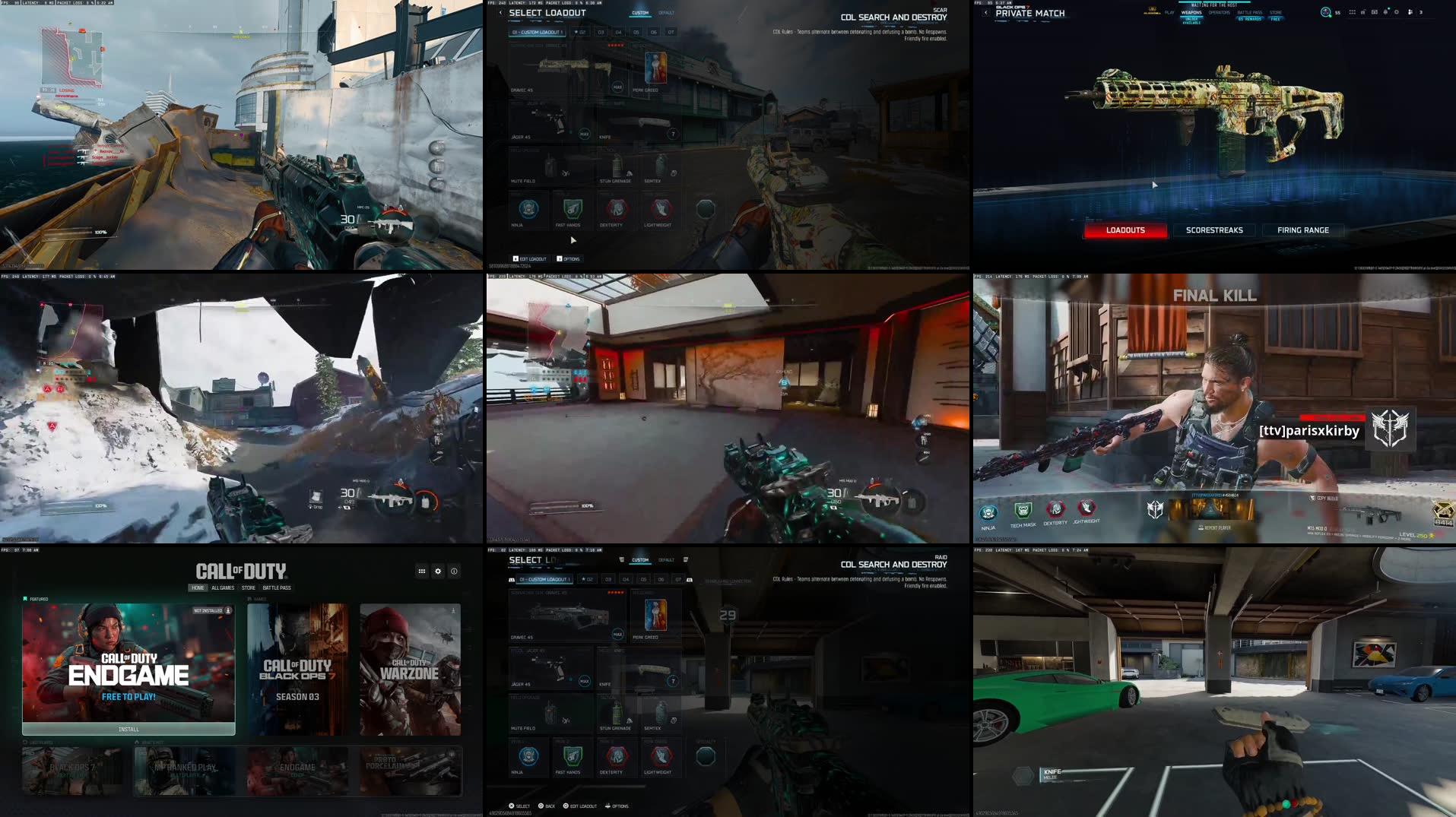This screenshot has width=1456, height=817.
Task: Open the Call of Duty launcher settings gear
Action: tap(438, 571)
